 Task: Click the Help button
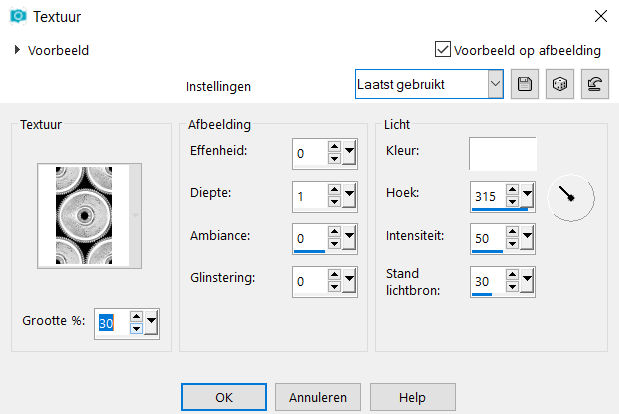413,397
